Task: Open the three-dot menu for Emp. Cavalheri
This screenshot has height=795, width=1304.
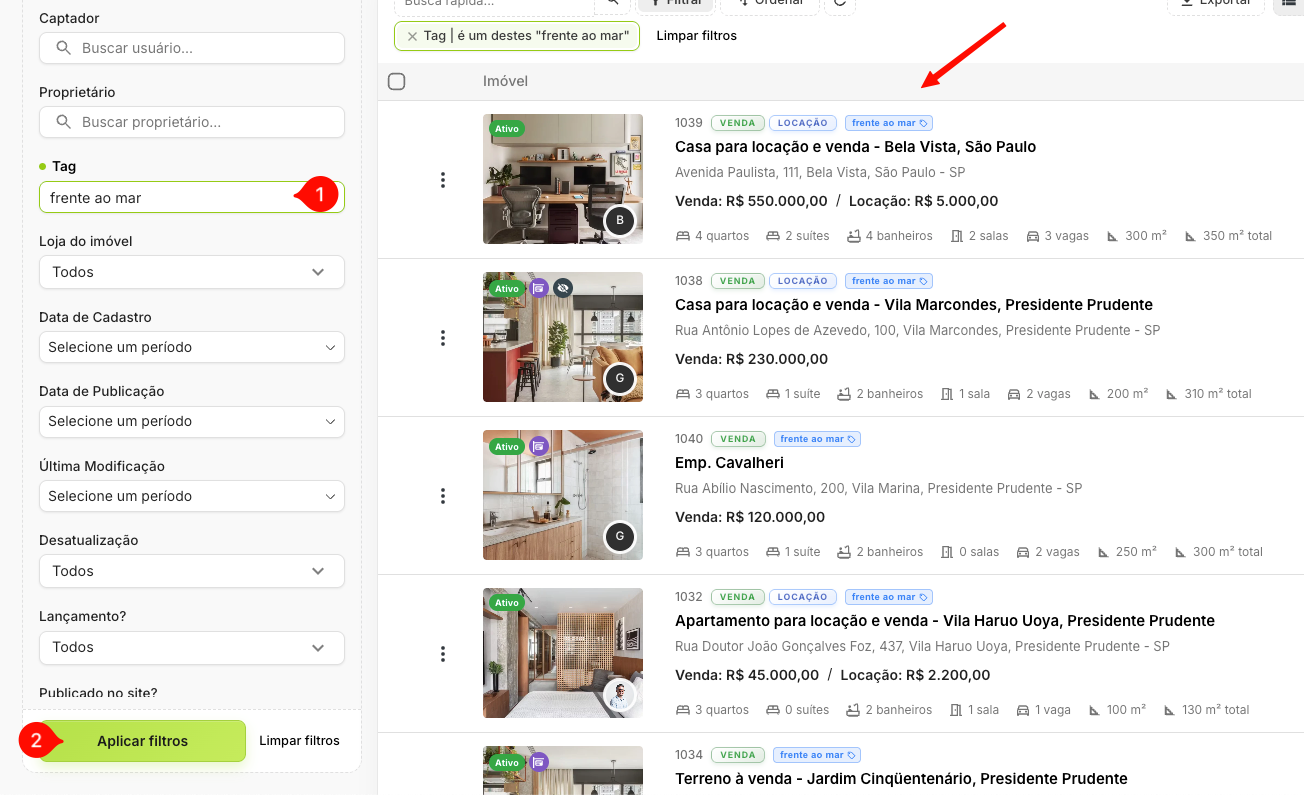Action: tap(443, 496)
